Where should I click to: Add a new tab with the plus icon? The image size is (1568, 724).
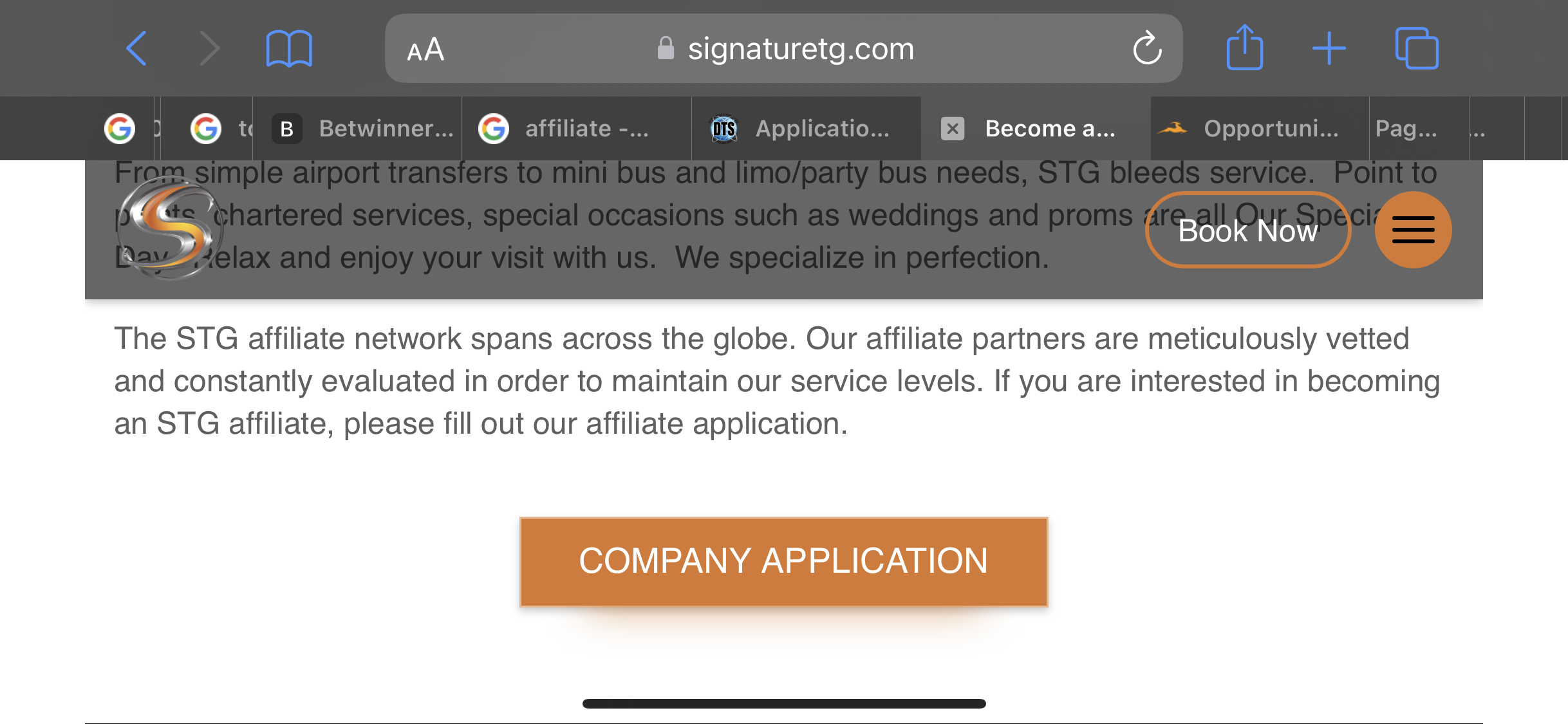click(1329, 48)
